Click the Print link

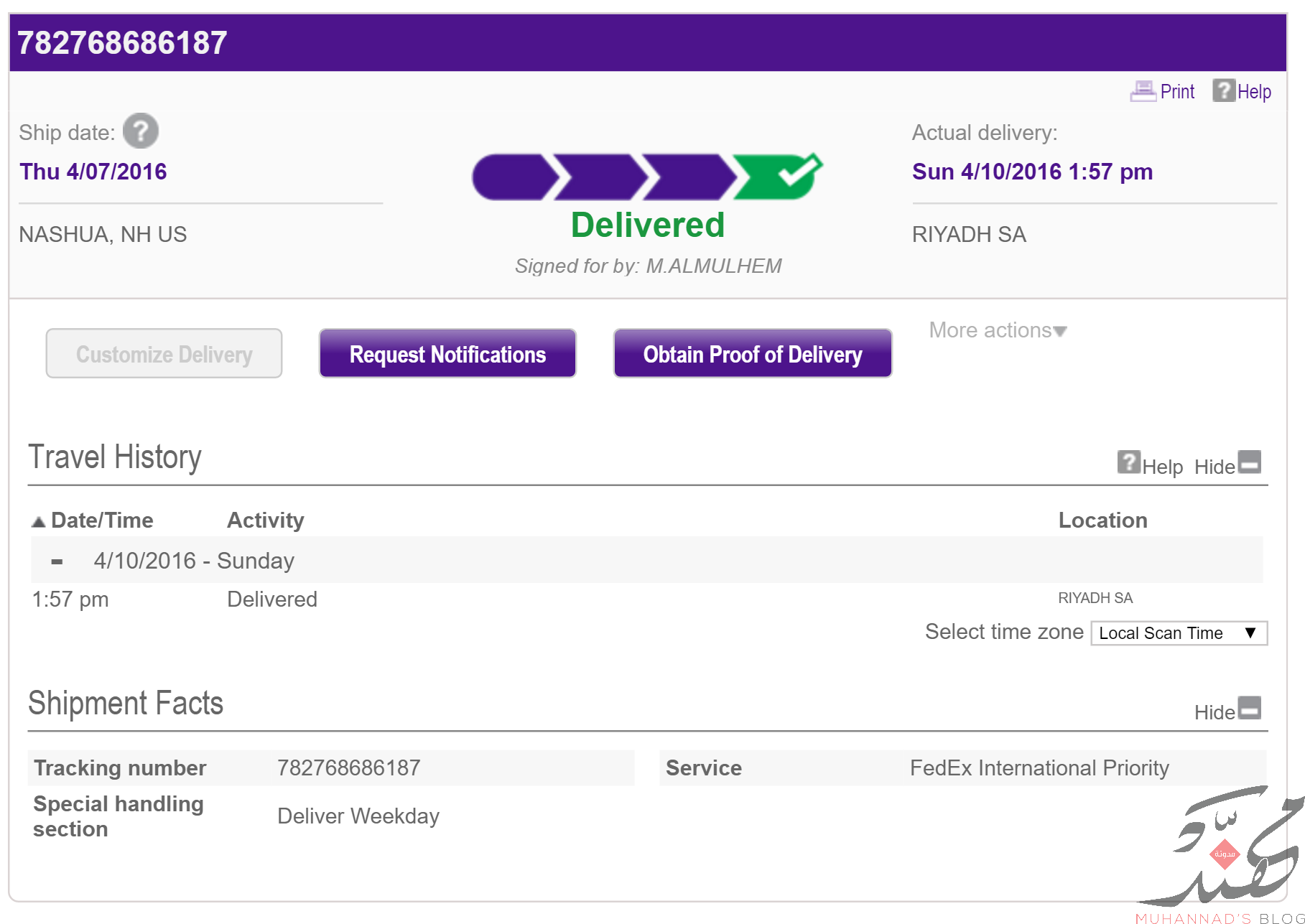coord(1177,92)
